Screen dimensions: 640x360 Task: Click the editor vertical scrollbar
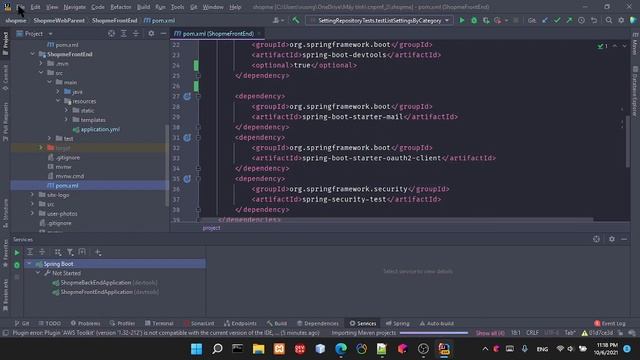coord(627,141)
